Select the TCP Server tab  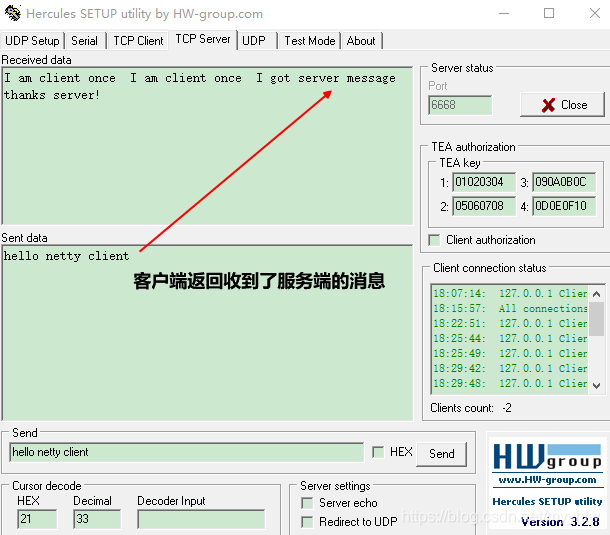(203, 39)
